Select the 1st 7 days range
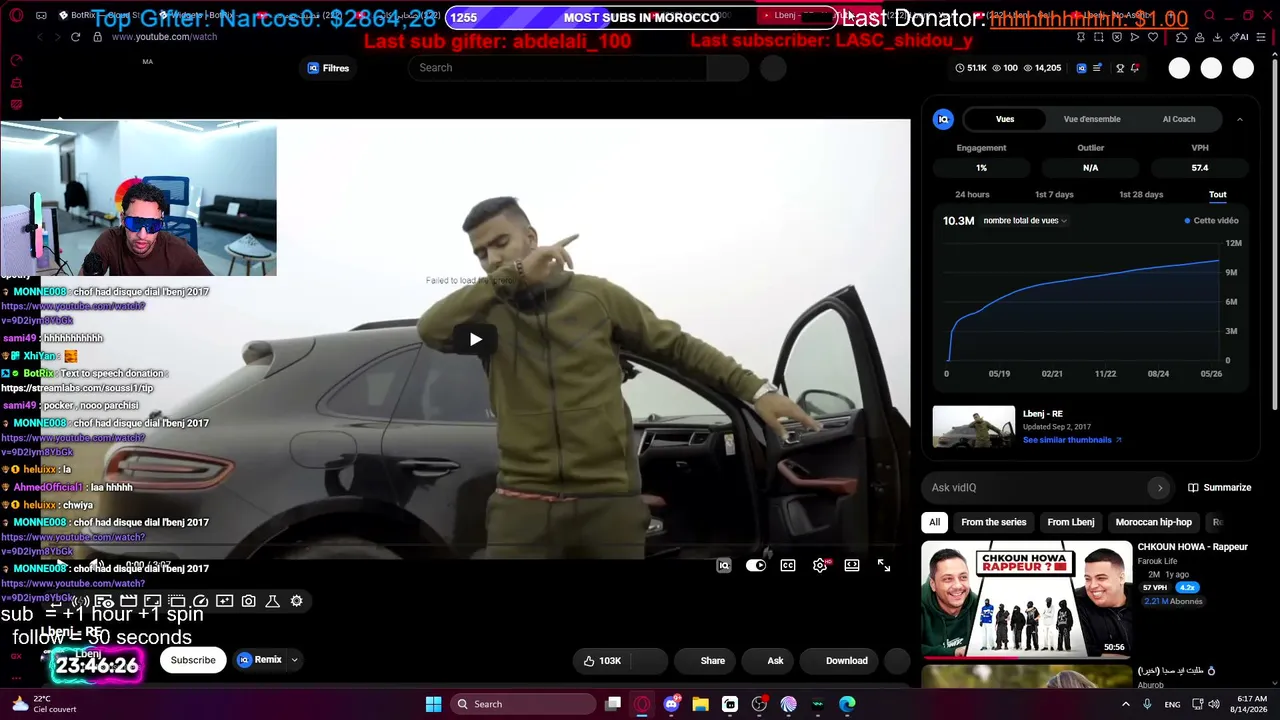 [1054, 194]
